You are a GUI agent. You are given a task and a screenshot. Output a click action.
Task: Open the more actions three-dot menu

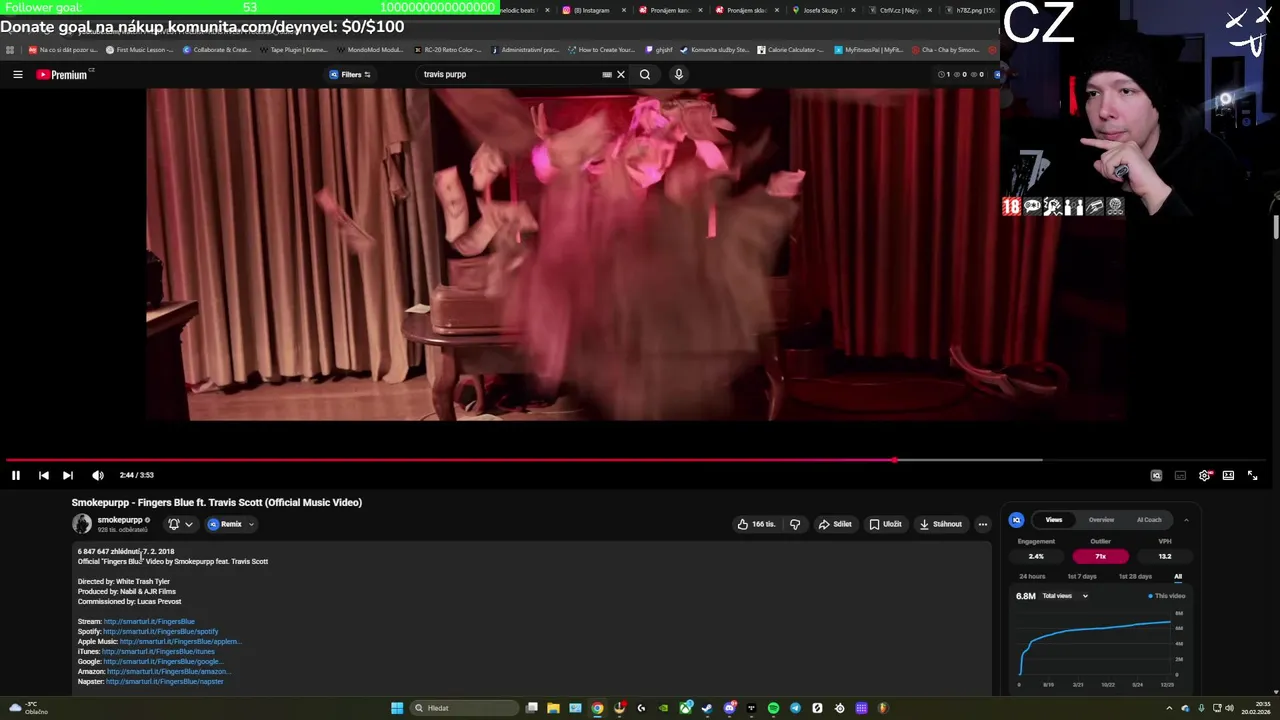(983, 524)
